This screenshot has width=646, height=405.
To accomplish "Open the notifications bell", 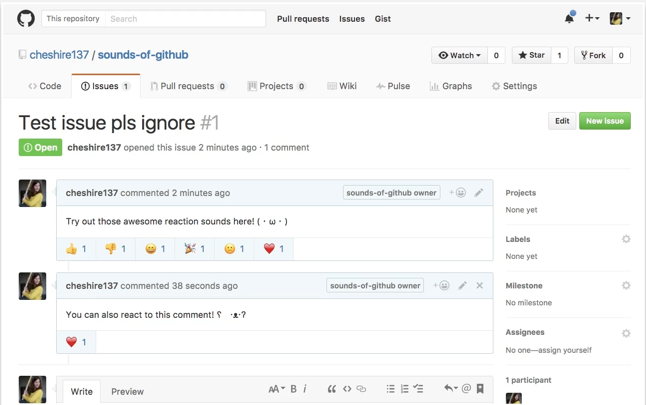I will point(569,18).
